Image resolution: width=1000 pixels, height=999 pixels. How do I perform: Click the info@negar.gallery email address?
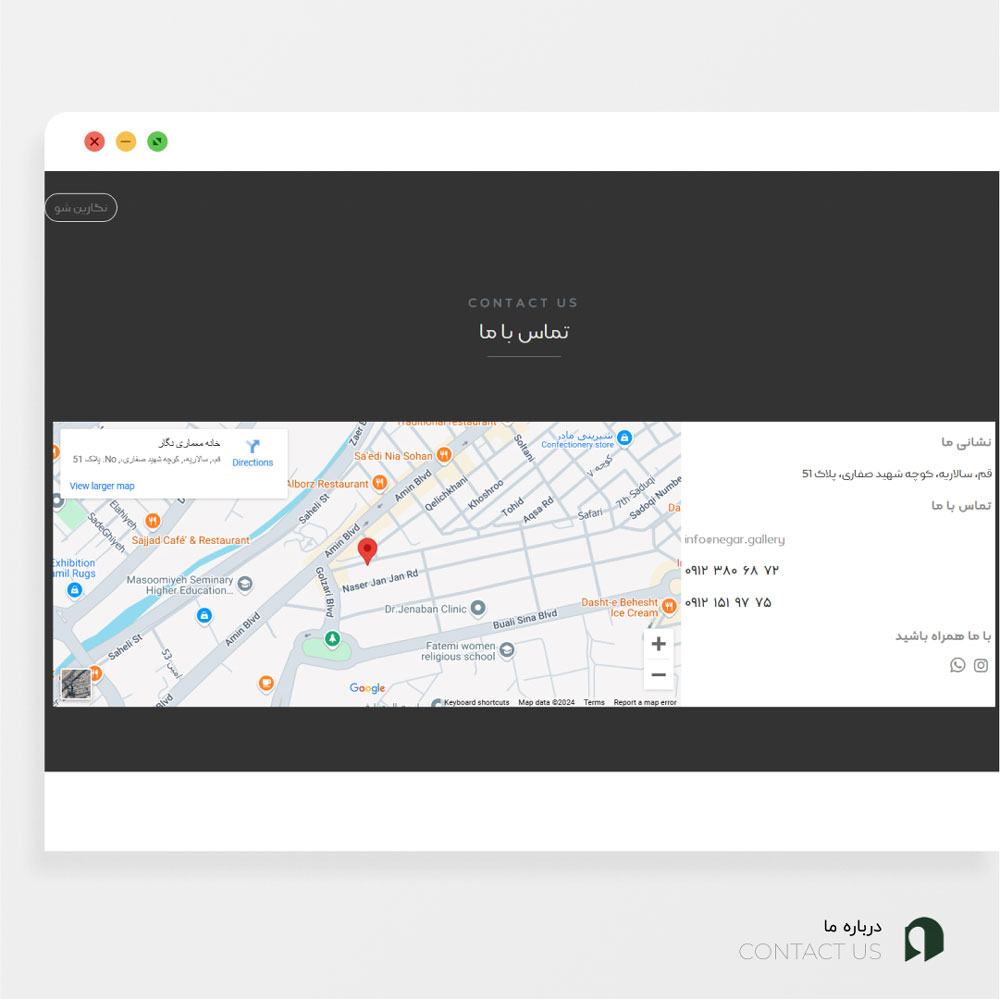tap(735, 540)
